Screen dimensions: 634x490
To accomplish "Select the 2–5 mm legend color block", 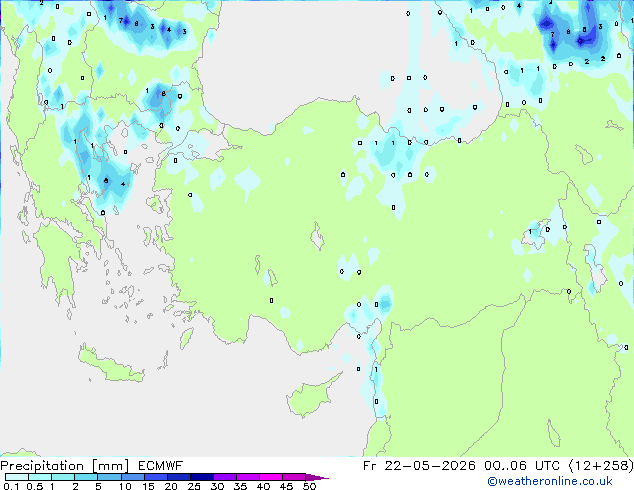I will 86,477.
